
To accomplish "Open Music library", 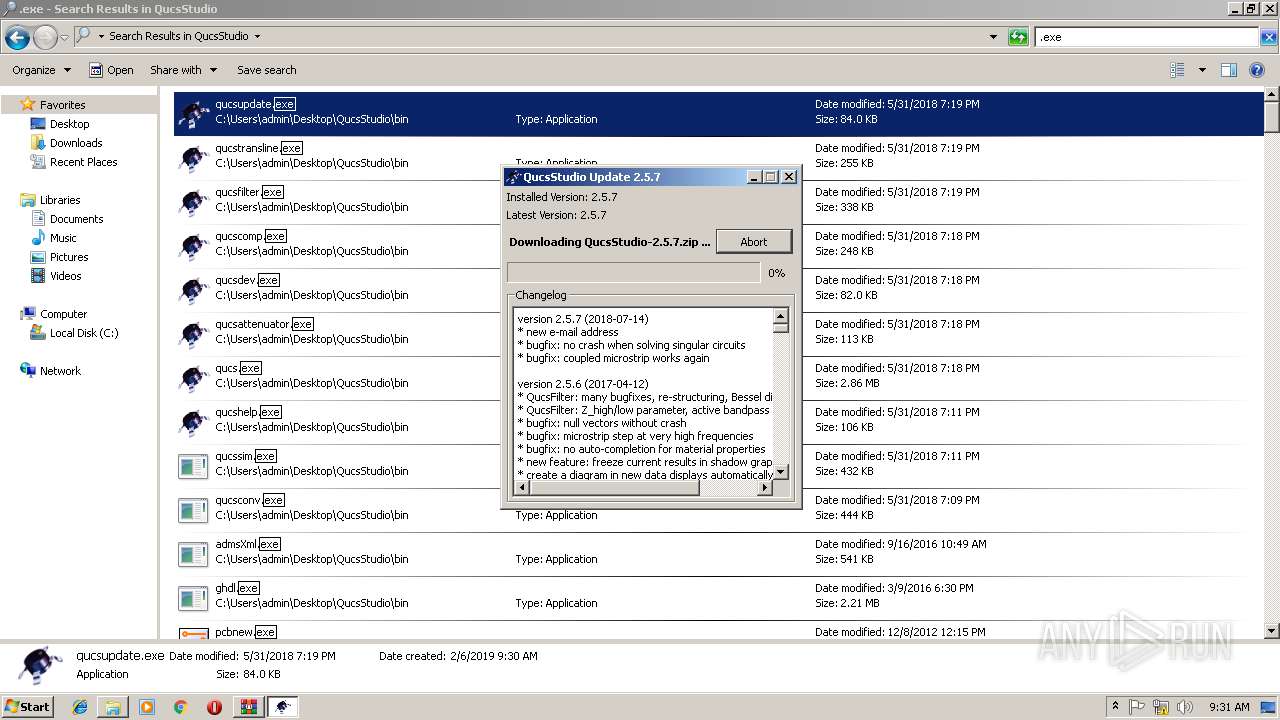I will 63,238.
